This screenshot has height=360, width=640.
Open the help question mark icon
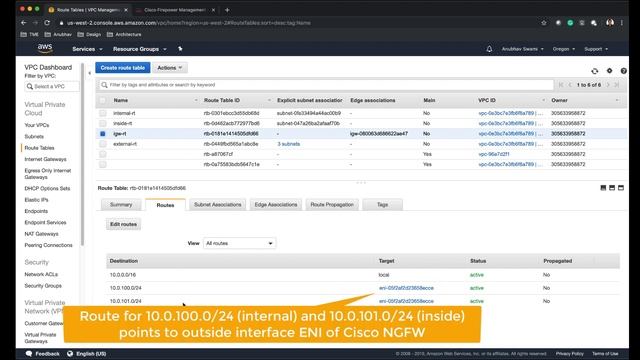(x=623, y=71)
